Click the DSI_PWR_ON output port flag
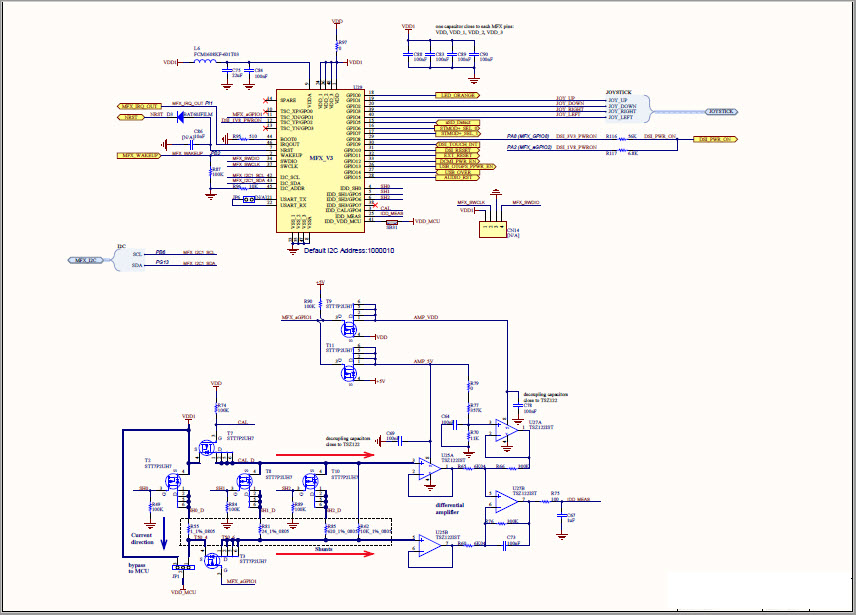The width and height of the screenshot is (856, 615). click(x=714, y=139)
